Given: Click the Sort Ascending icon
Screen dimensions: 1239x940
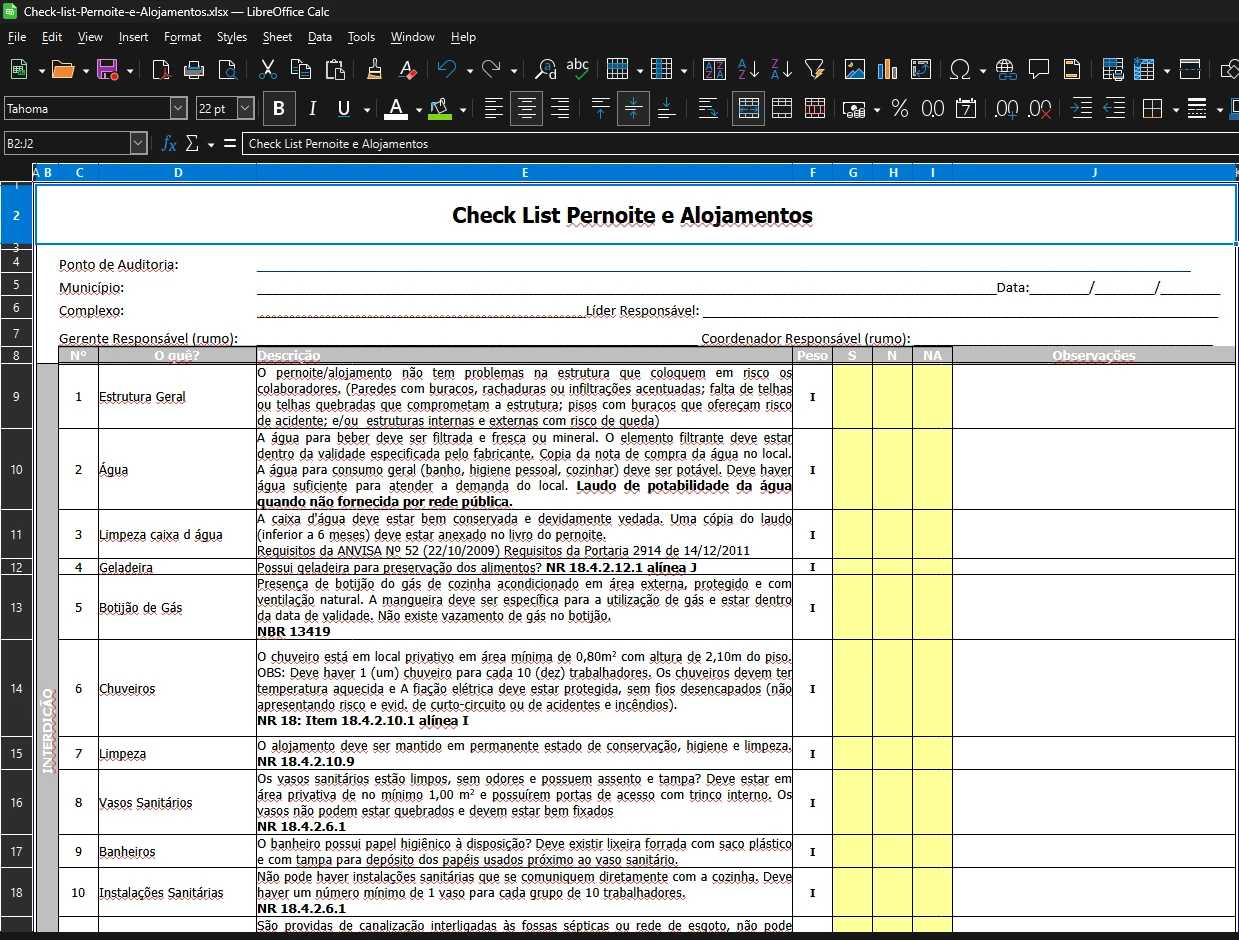Looking at the screenshot, I should pos(748,69).
